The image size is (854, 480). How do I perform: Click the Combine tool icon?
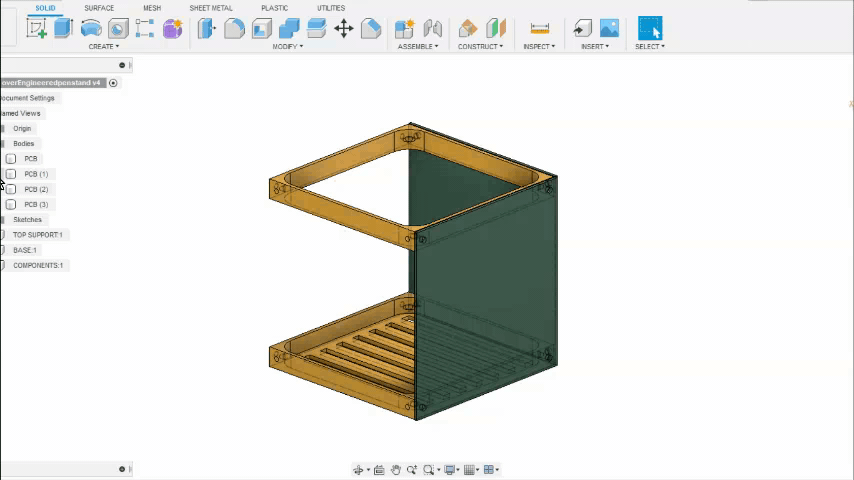coord(289,28)
